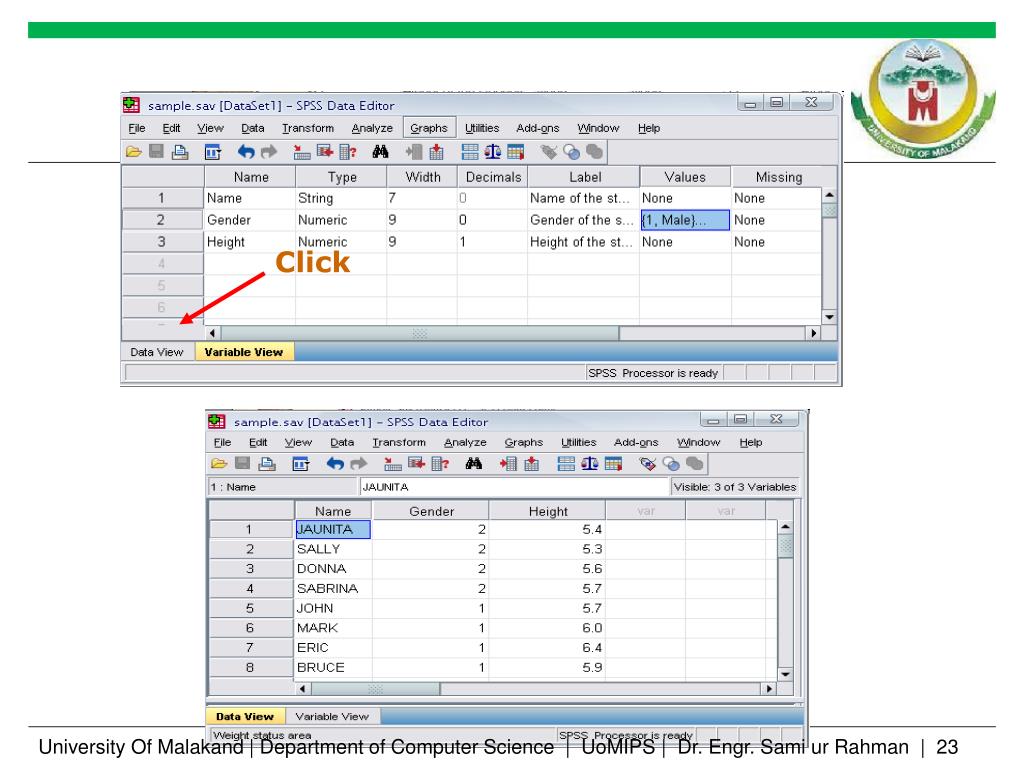This screenshot has height=768, width=1024.
Task: Select cases icon in upper window toolbar
Action: click(515, 152)
